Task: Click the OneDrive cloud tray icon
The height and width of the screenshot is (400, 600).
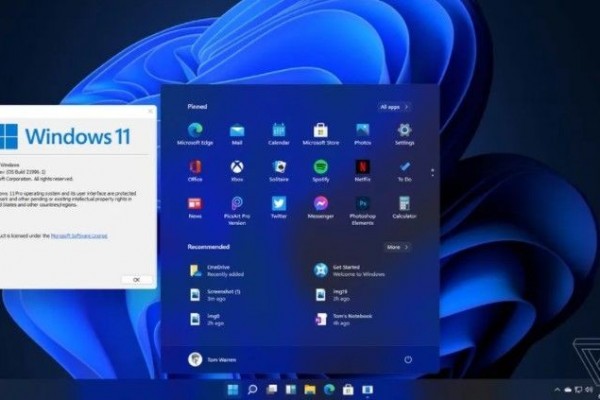Action: pos(568,390)
